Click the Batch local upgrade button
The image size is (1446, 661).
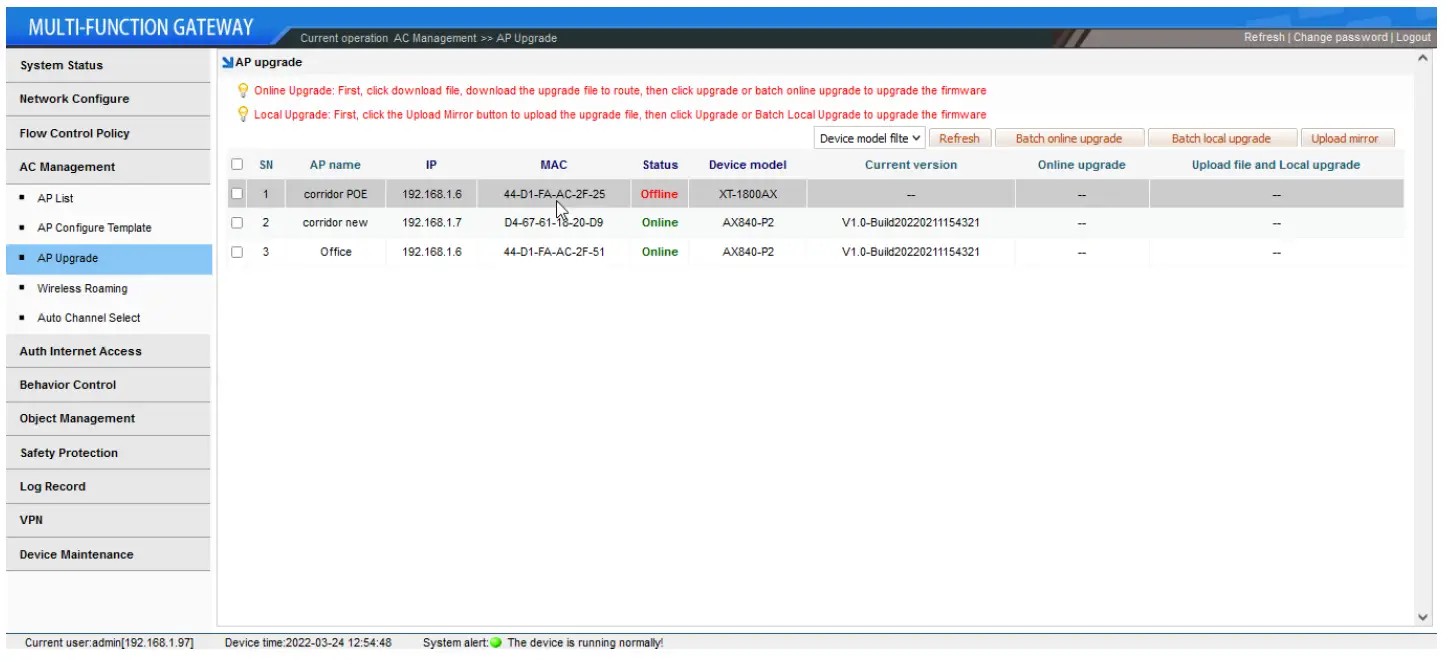(x=1221, y=139)
